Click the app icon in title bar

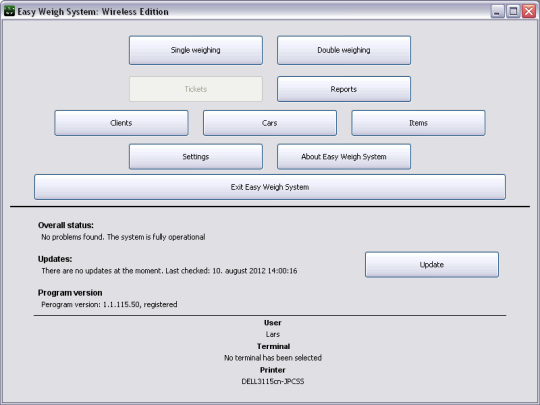(x=9, y=11)
